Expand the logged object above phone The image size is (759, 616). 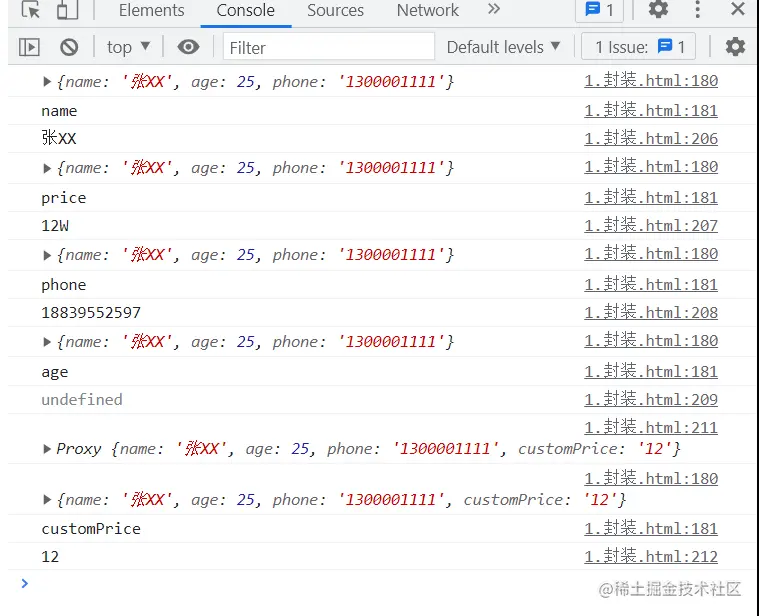47,255
